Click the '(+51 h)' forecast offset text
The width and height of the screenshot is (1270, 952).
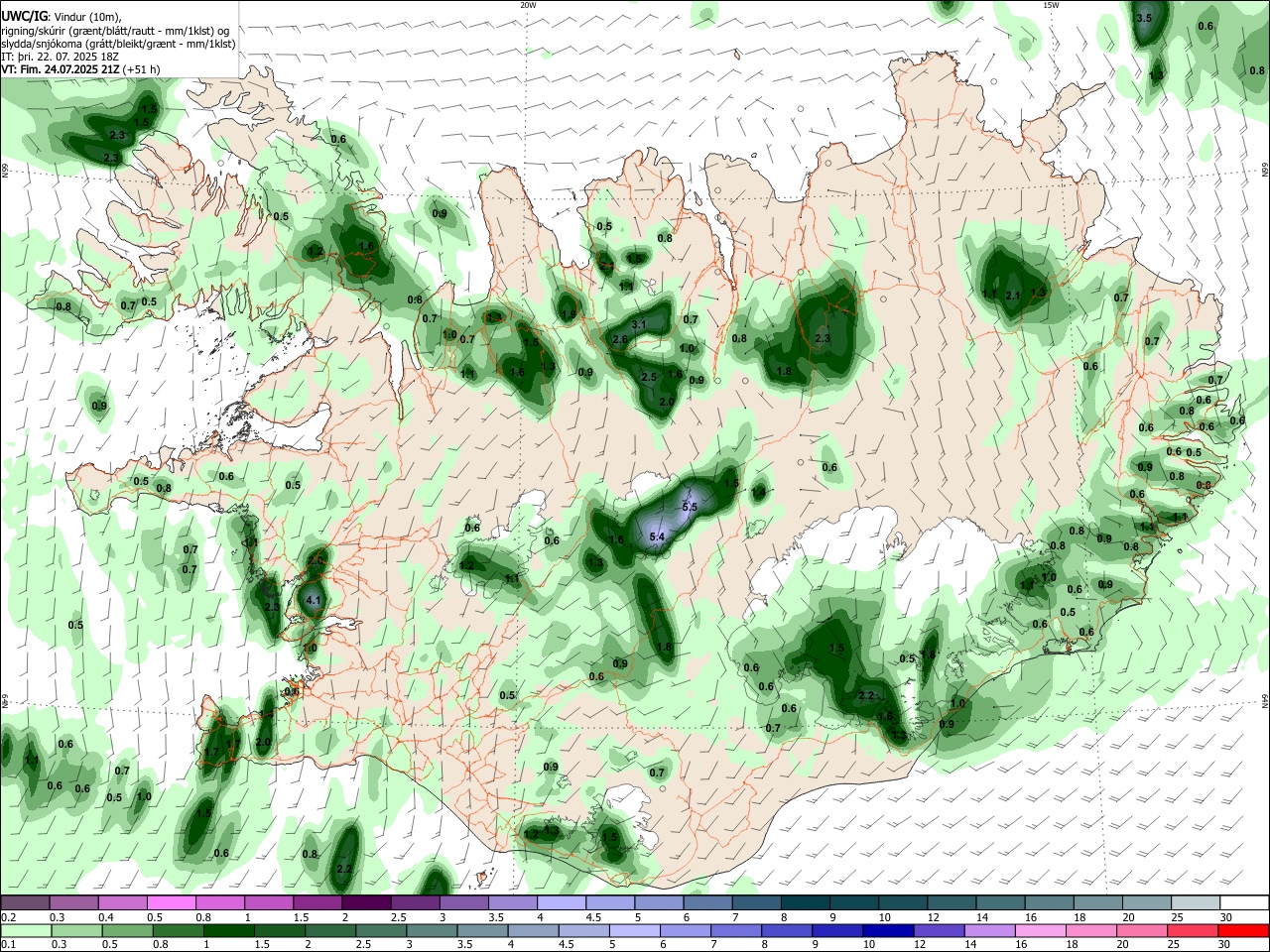tap(143, 69)
